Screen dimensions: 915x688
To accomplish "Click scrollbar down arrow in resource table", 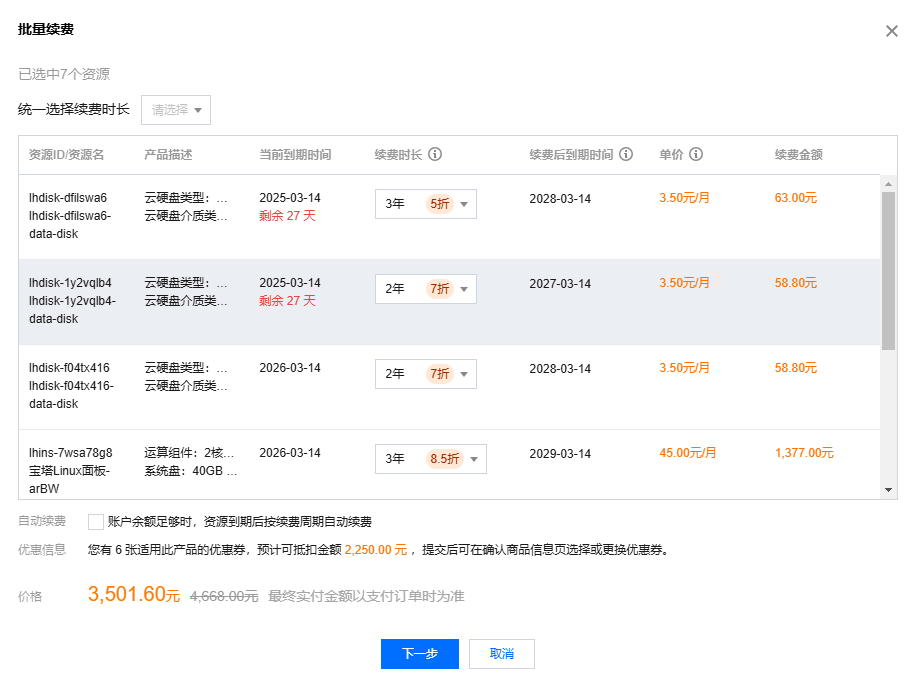I will click(x=888, y=490).
